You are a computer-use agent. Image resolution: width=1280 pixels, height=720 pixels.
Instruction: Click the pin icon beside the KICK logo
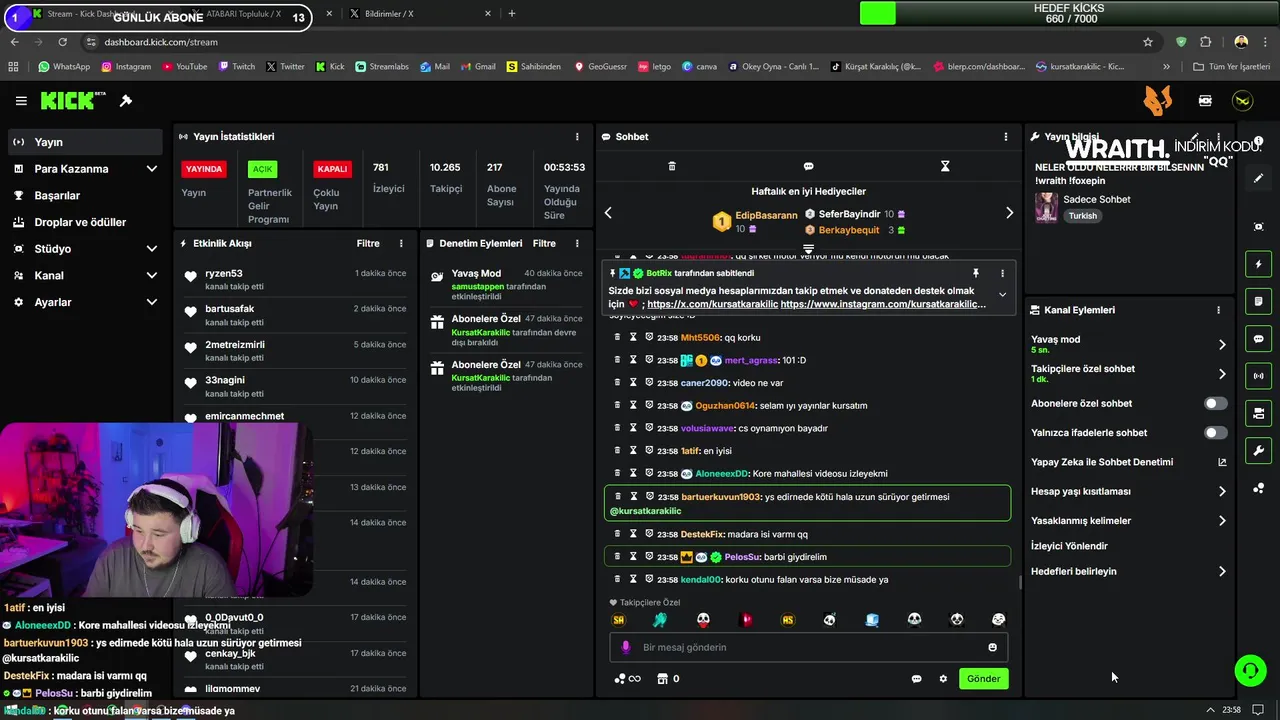(x=126, y=101)
